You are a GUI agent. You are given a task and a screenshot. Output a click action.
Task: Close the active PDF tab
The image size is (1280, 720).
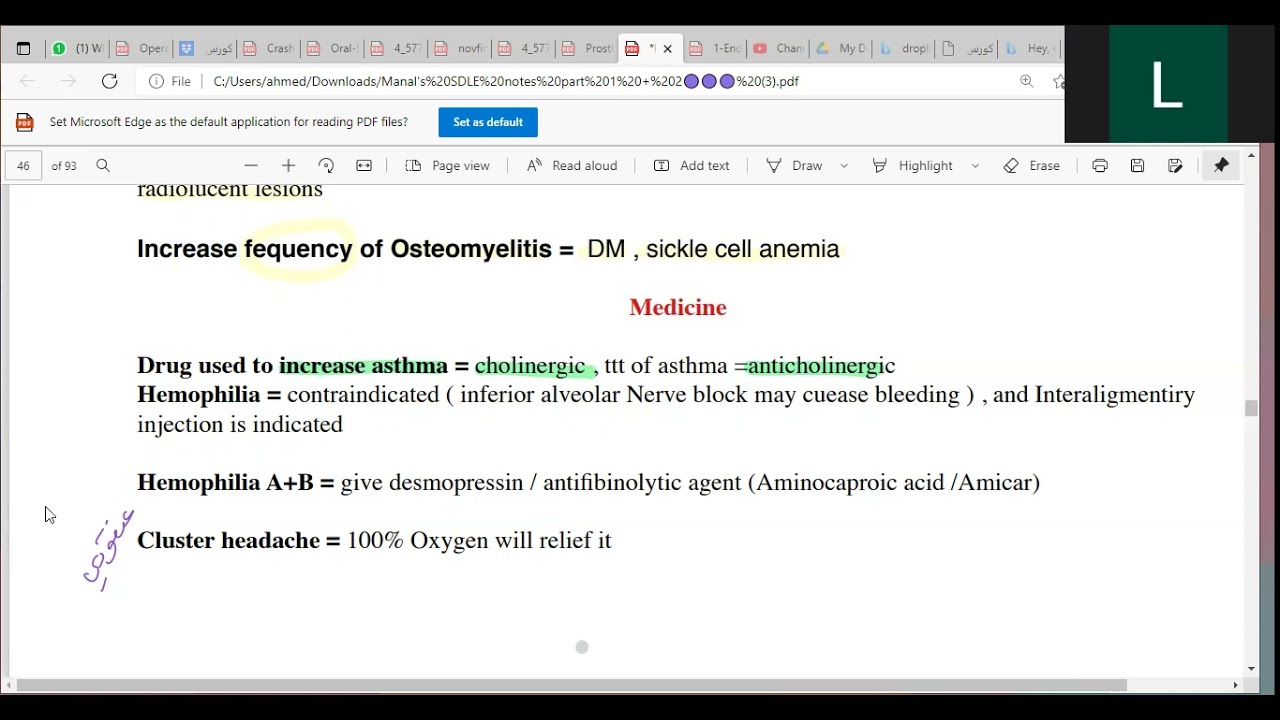(x=668, y=48)
